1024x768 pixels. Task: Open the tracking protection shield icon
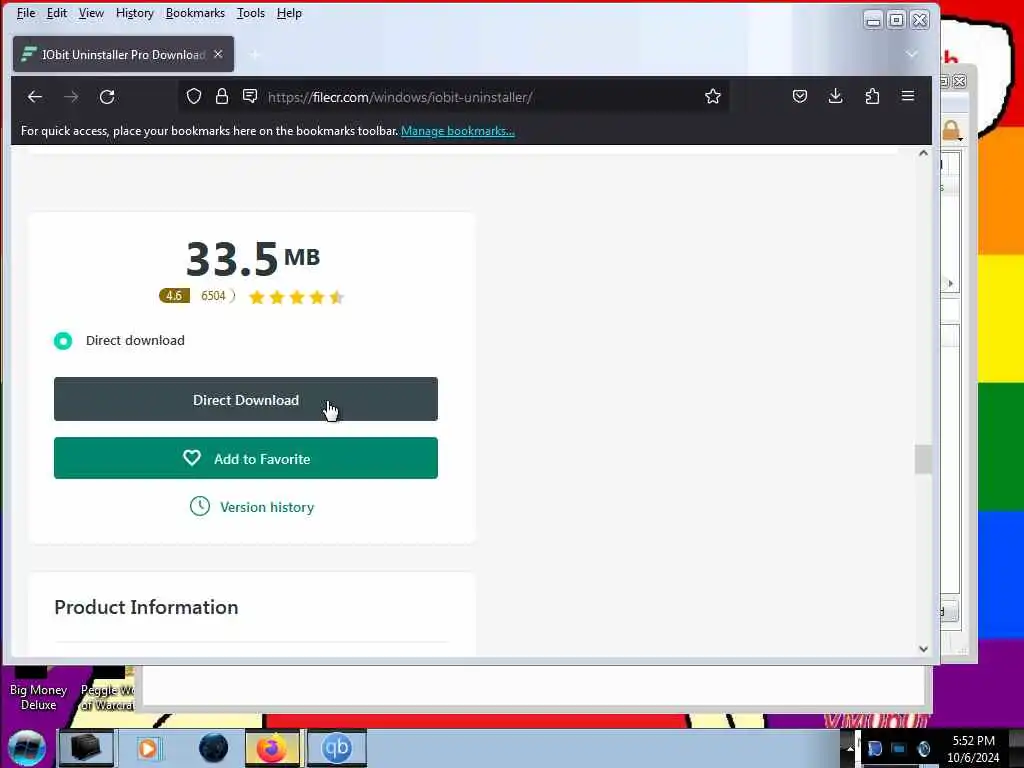(x=194, y=97)
